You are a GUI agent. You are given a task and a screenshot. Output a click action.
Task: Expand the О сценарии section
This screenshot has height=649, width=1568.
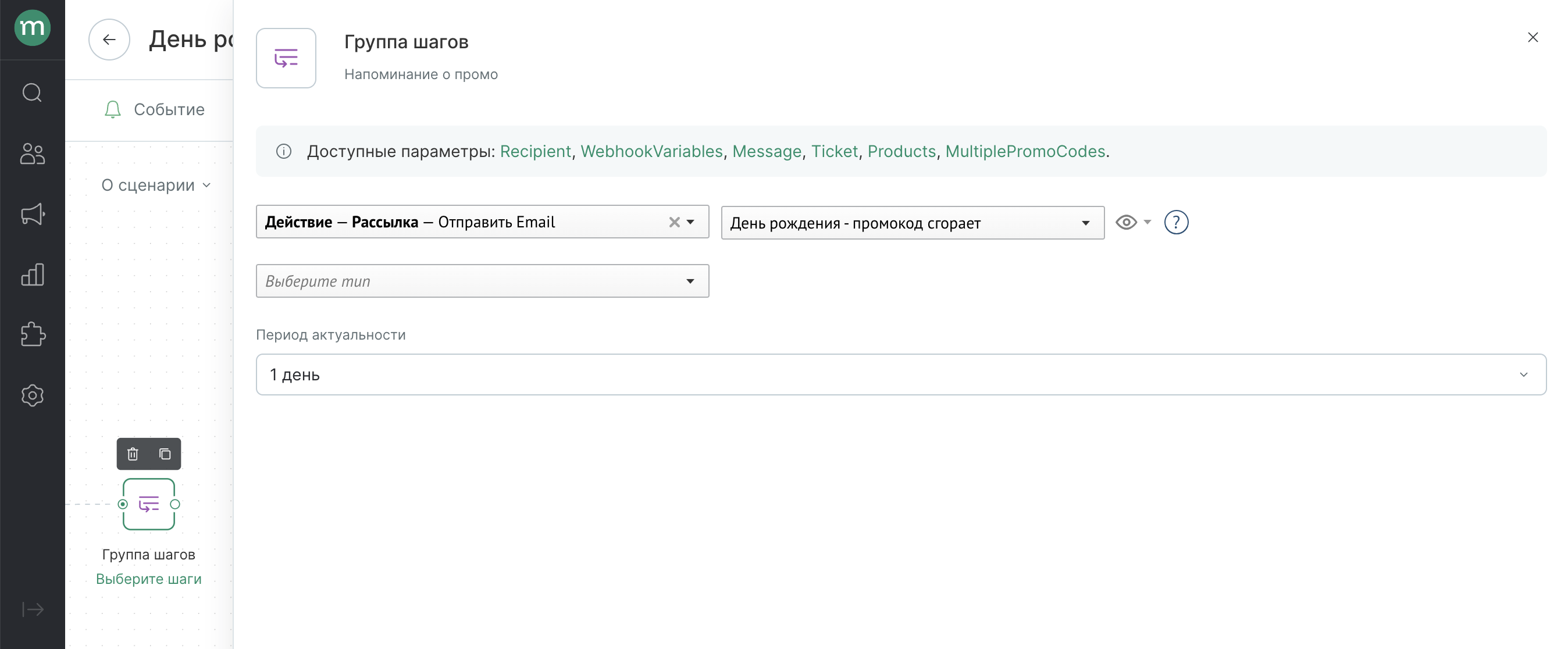156,185
